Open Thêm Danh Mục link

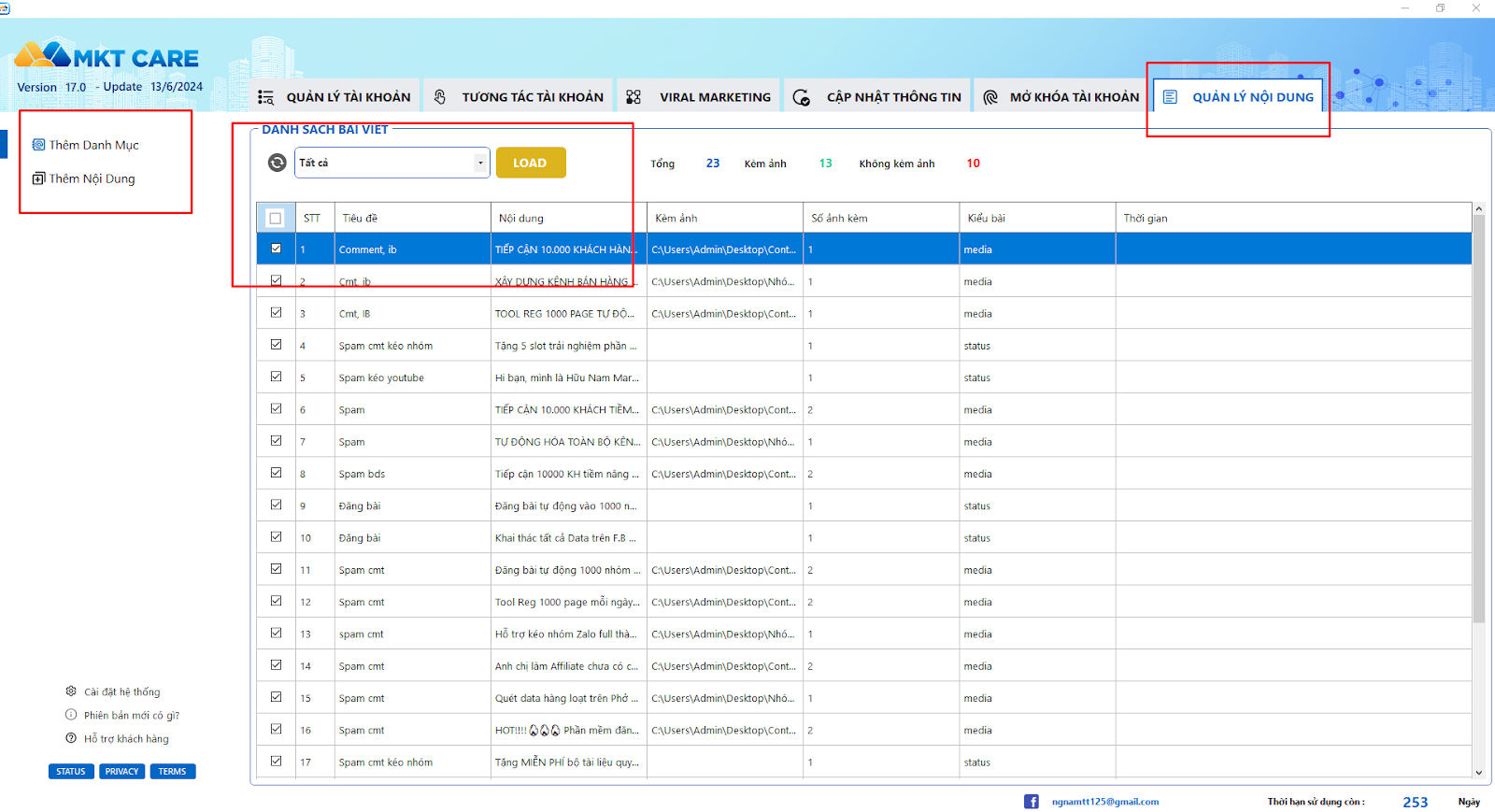(x=94, y=145)
